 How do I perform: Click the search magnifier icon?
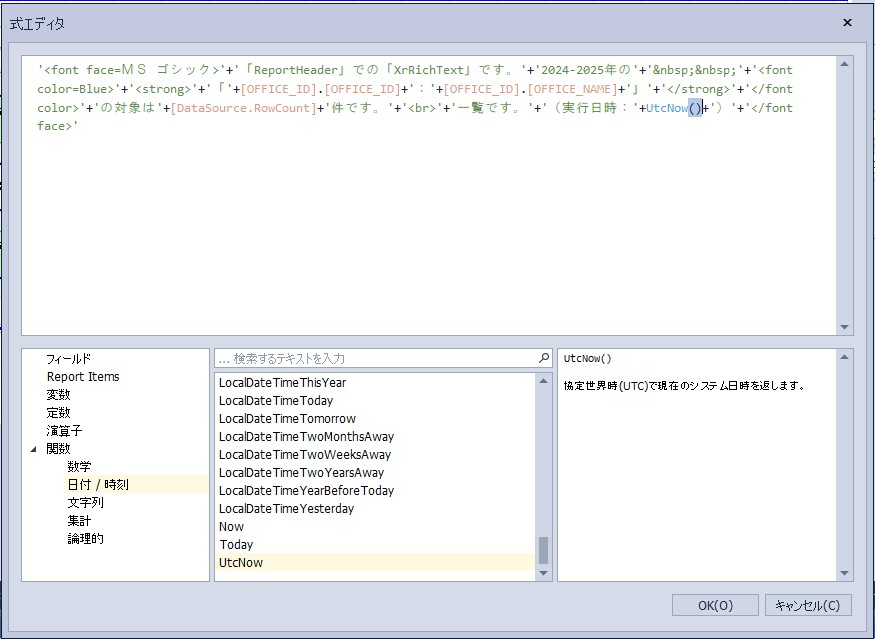tap(544, 358)
